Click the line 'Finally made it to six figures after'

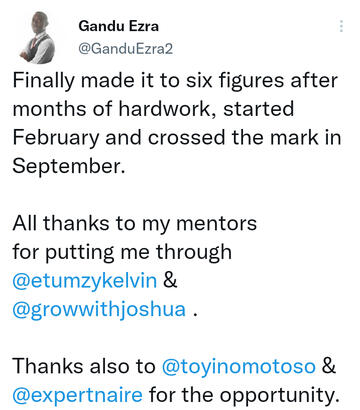point(175,81)
